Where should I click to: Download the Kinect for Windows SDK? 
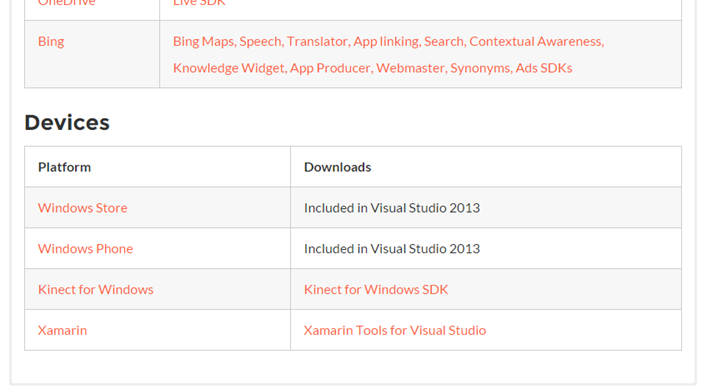(x=376, y=289)
